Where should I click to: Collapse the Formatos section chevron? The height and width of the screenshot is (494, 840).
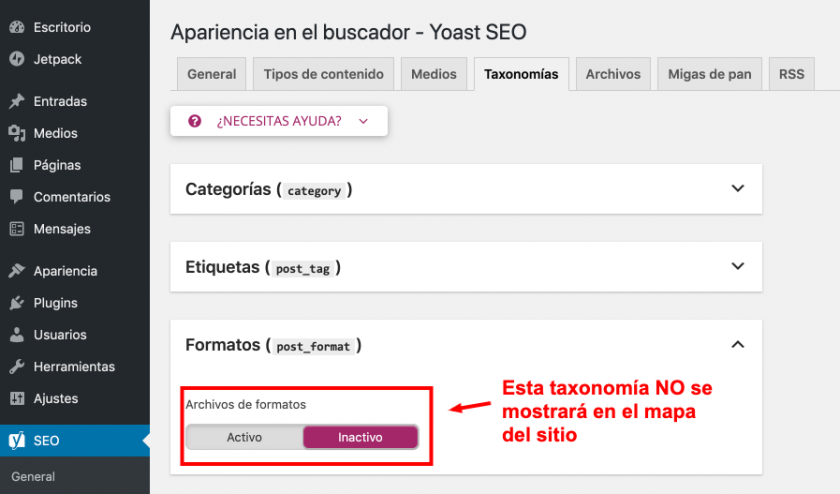738,345
